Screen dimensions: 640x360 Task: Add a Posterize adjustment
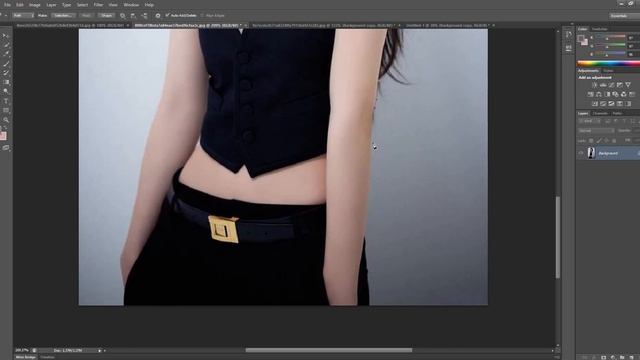[603, 104]
